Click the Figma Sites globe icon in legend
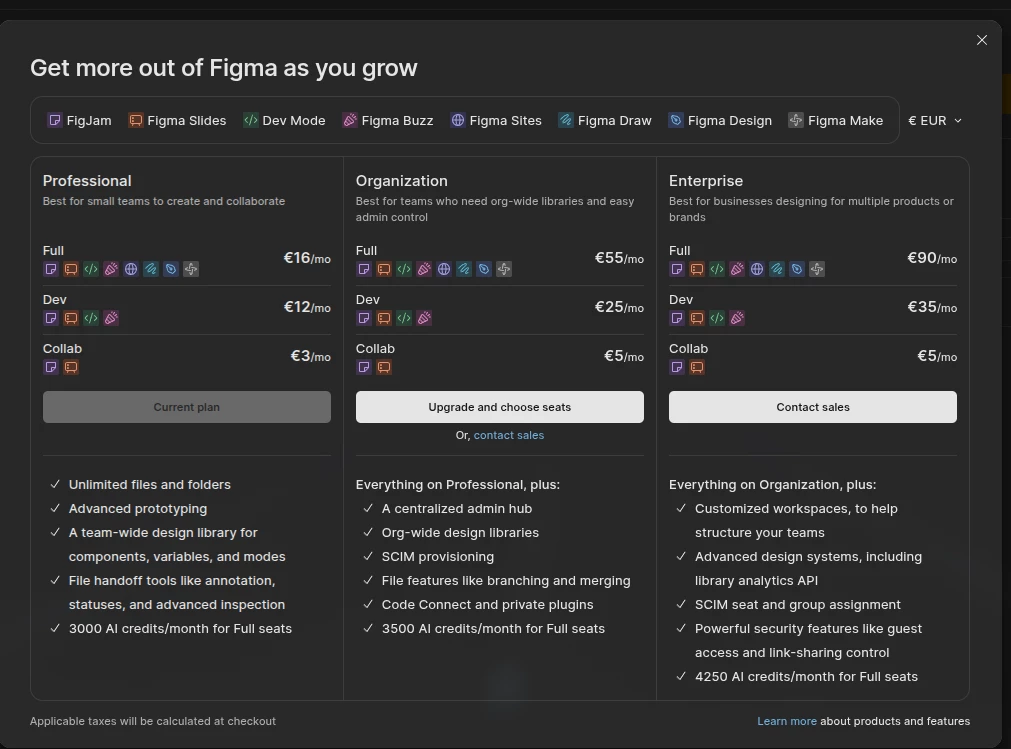 [458, 121]
